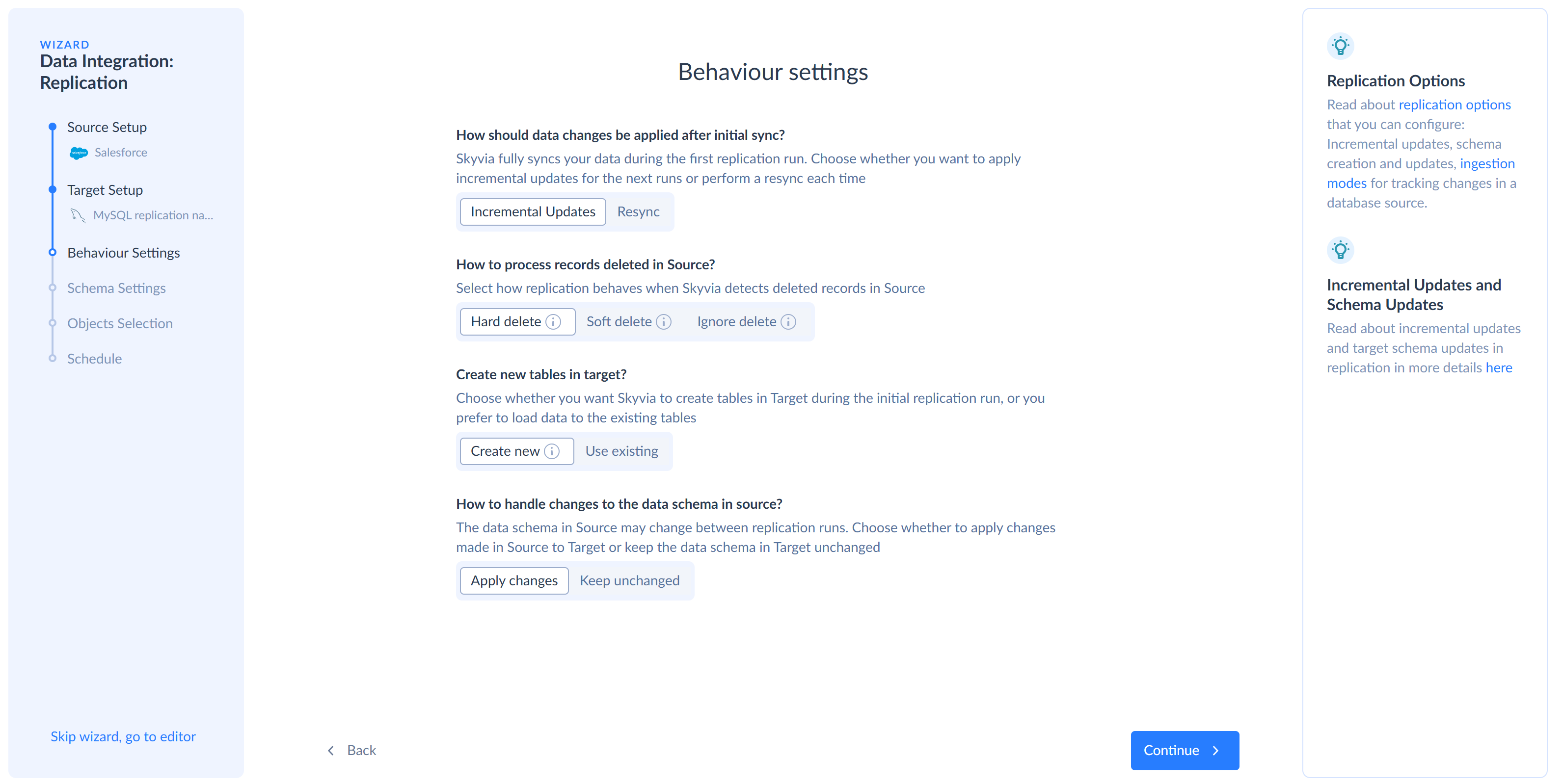Select the Resync option

(638, 211)
